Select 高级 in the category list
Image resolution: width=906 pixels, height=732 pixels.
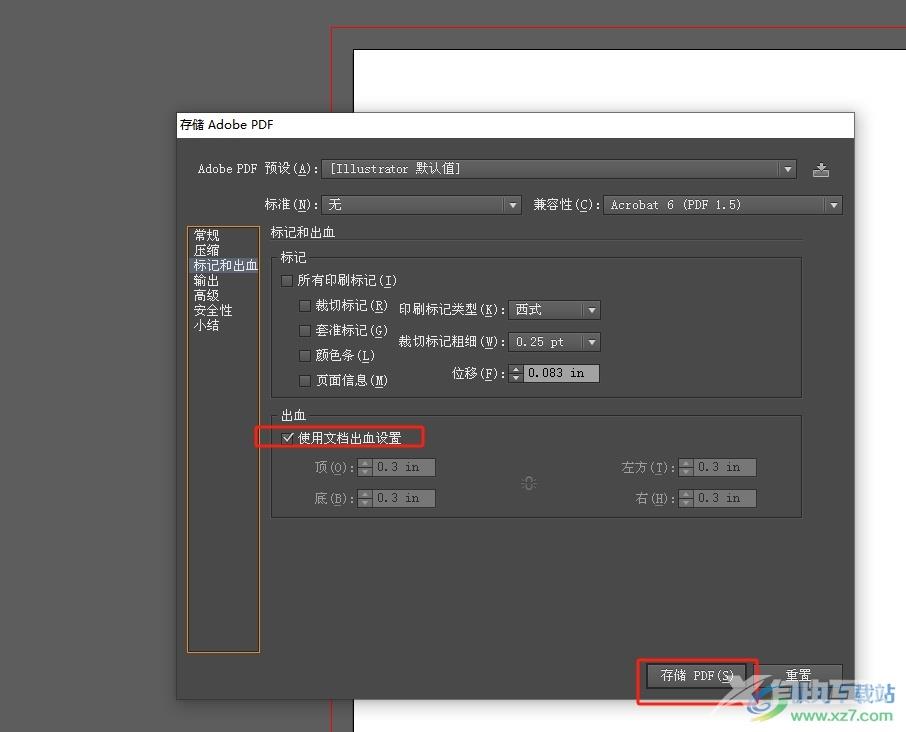(x=206, y=295)
